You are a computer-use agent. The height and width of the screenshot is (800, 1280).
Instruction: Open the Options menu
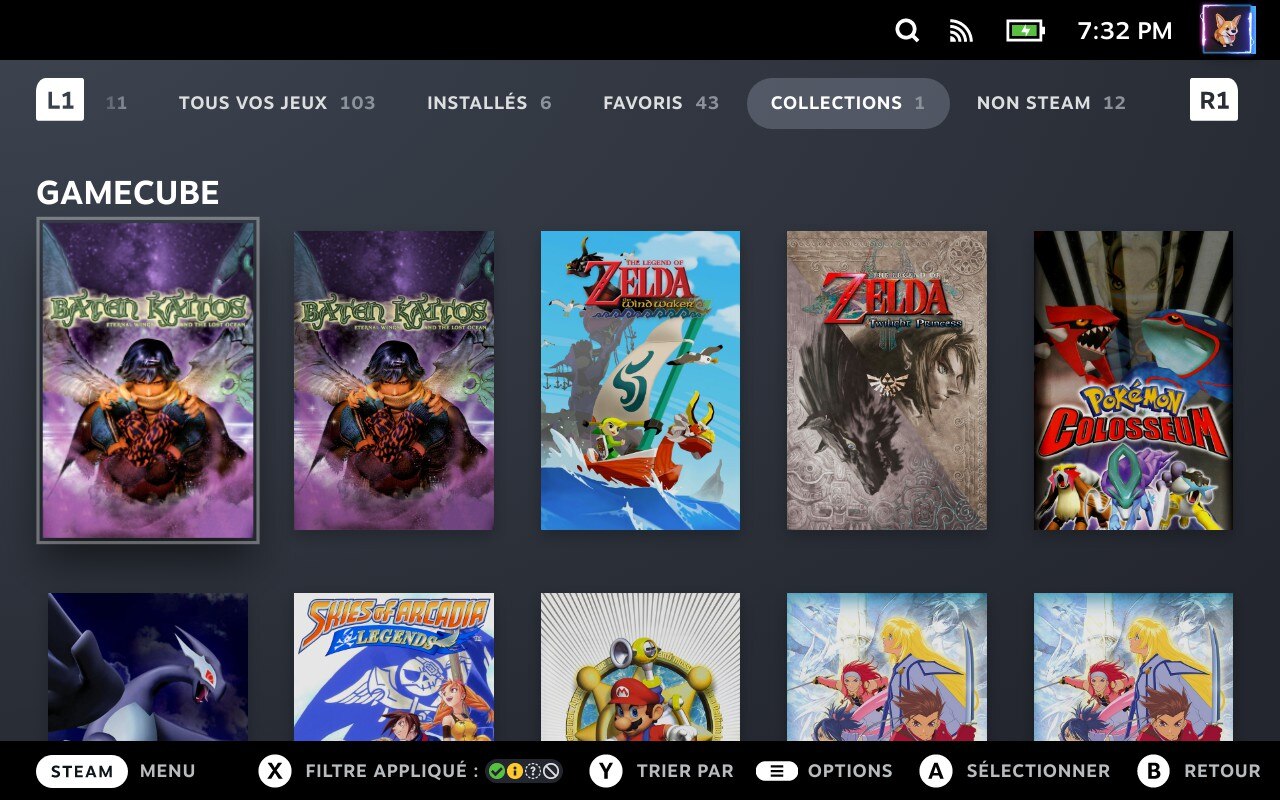click(x=849, y=771)
